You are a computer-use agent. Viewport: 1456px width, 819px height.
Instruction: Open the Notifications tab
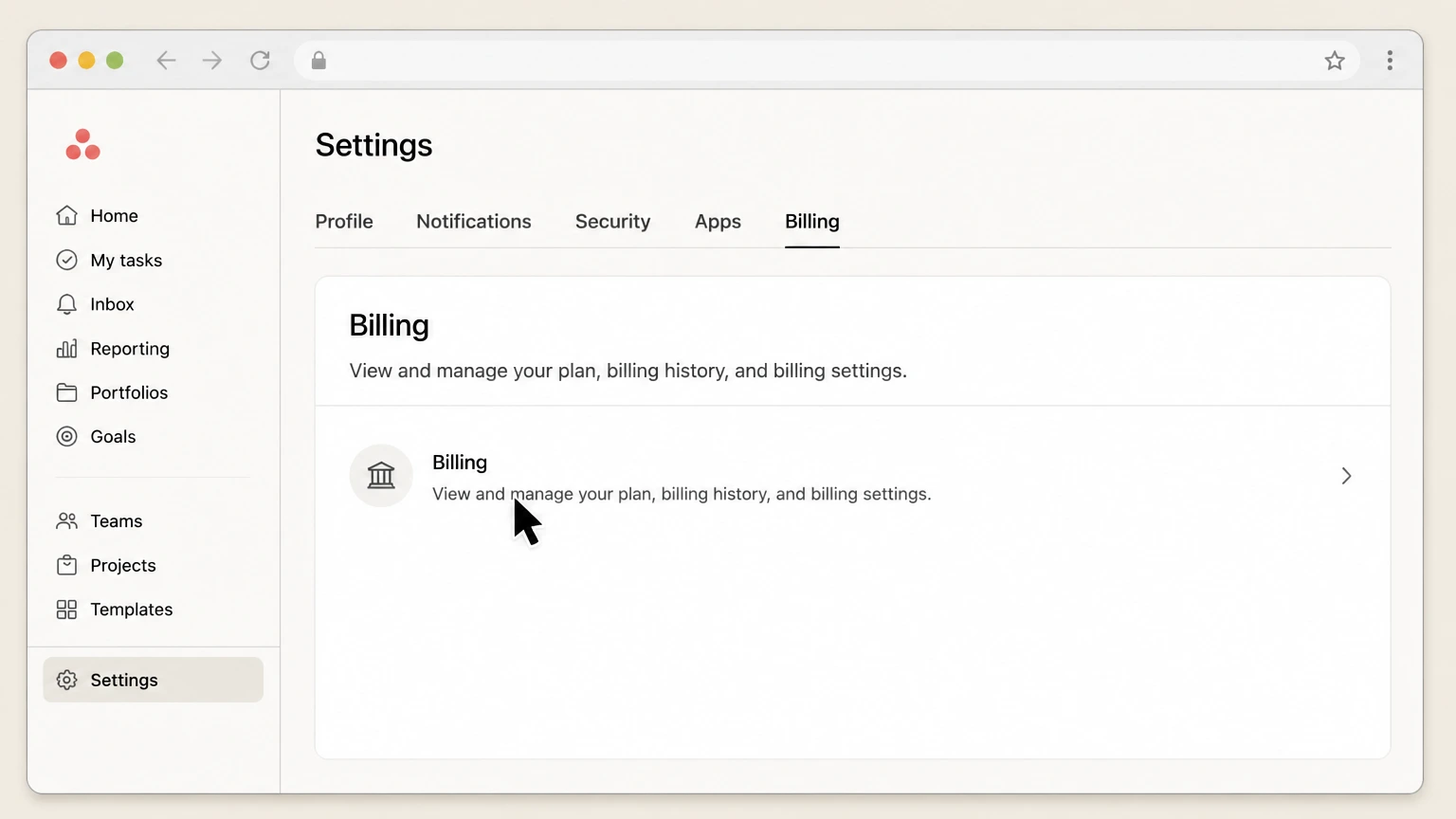[474, 222]
